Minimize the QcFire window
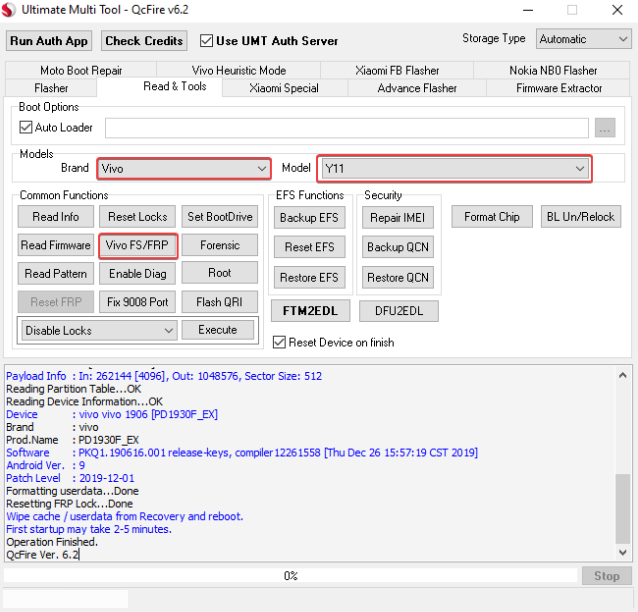638x612 pixels. click(528, 10)
